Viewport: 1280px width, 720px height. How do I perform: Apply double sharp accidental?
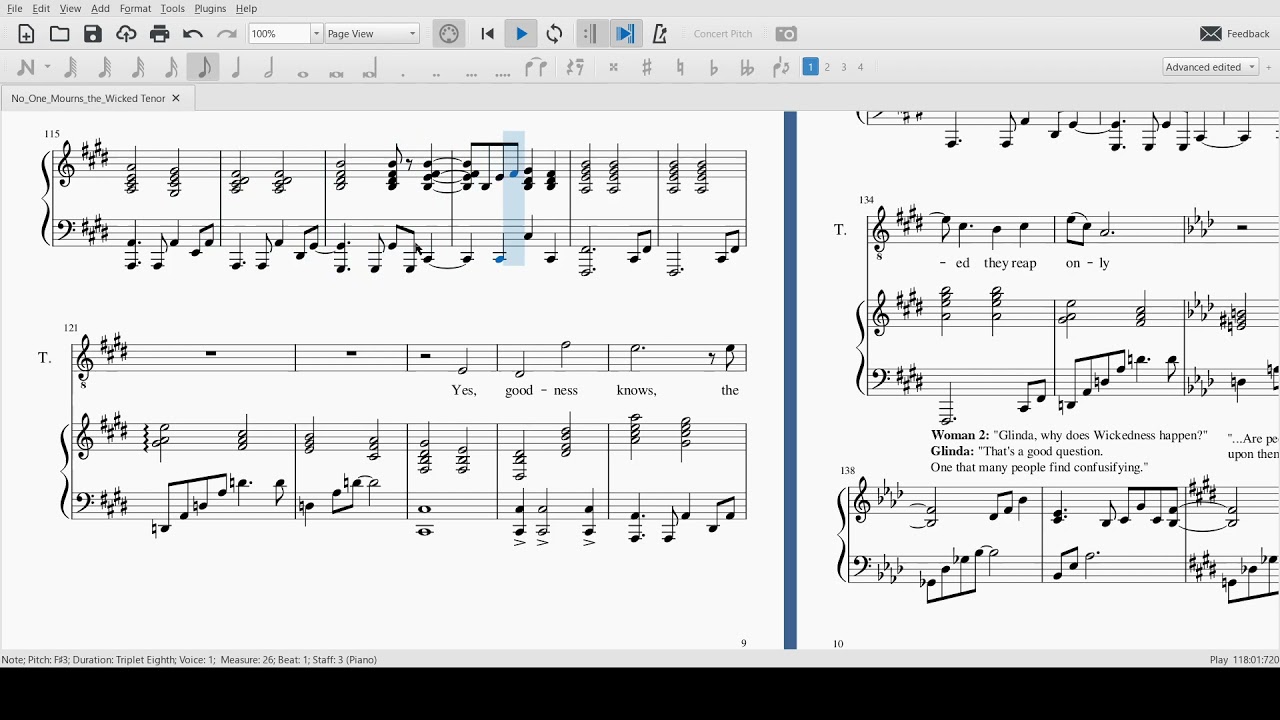(614, 67)
